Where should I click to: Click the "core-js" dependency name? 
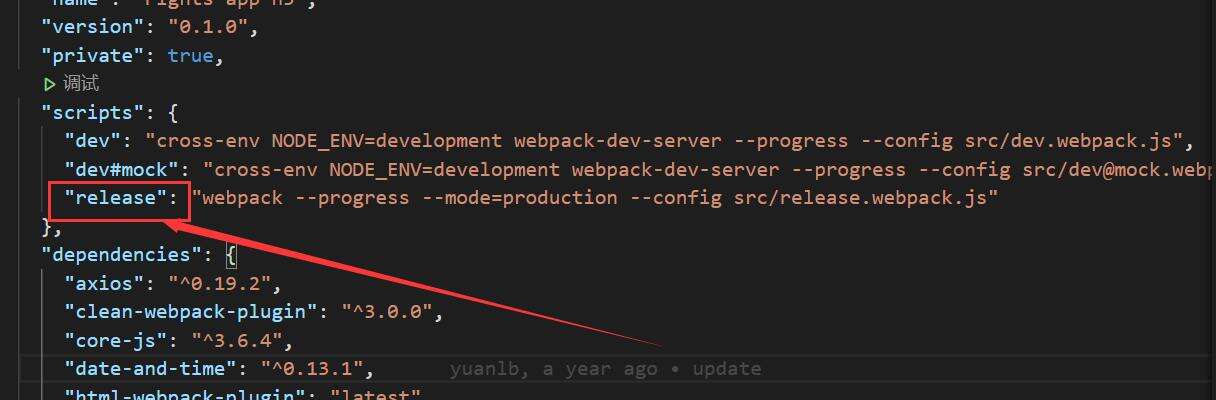point(116,340)
